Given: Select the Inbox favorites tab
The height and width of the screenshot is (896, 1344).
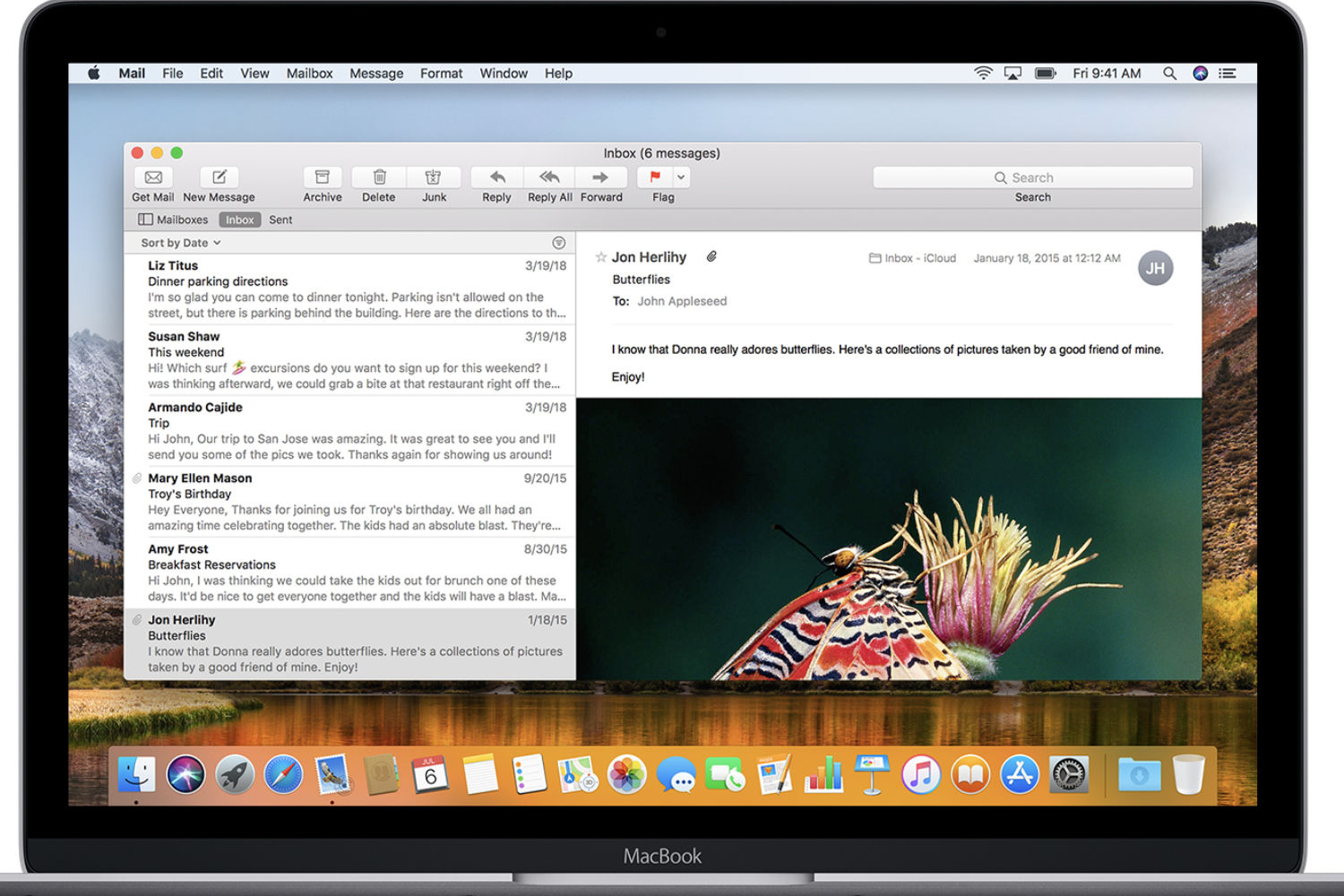Looking at the screenshot, I should pos(239,220).
